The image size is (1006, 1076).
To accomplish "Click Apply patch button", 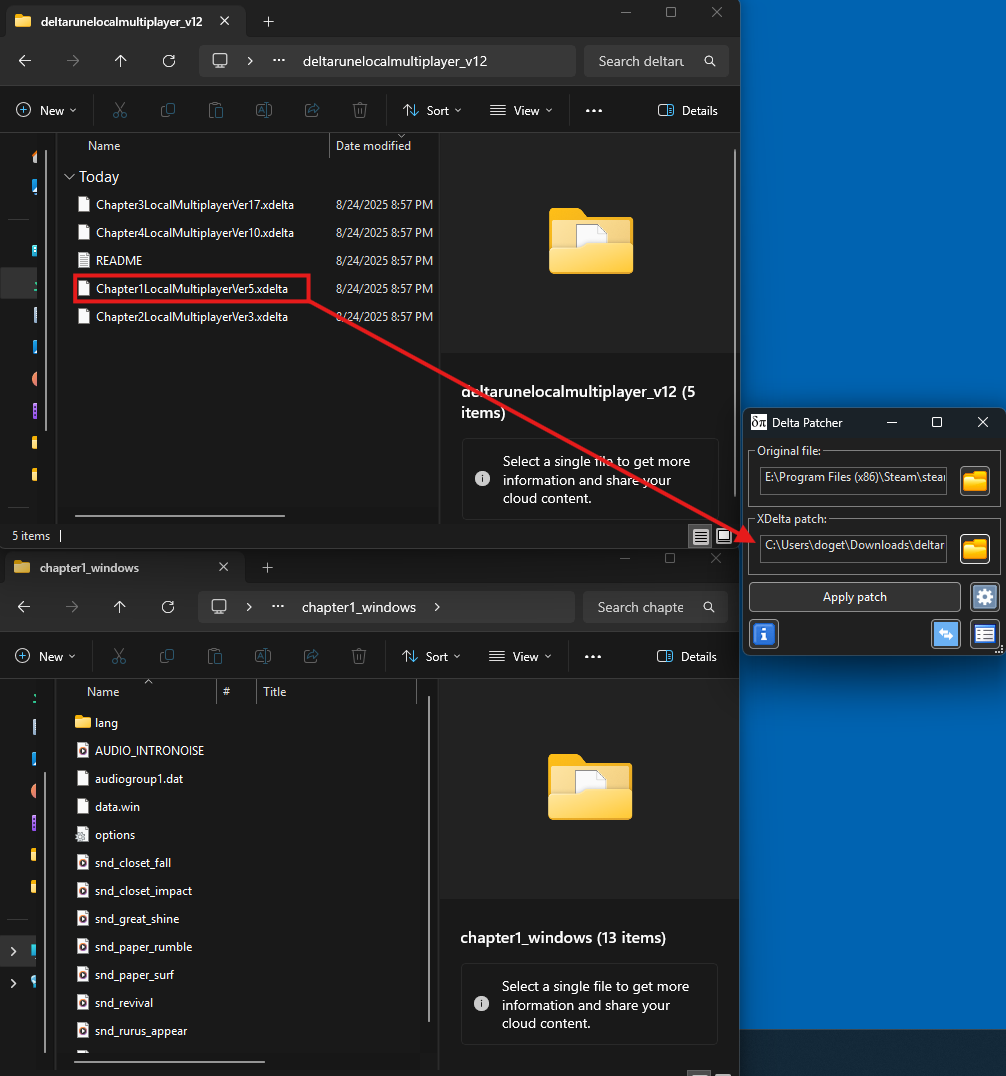I will click(854, 597).
